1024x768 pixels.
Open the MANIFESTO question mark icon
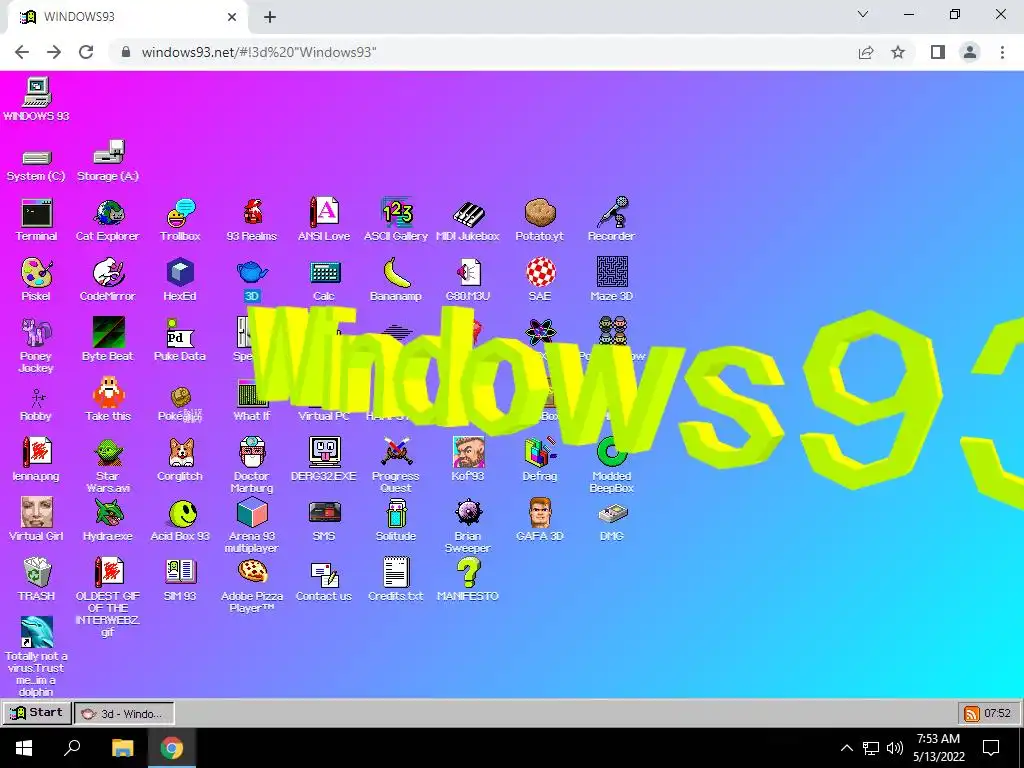[468, 572]
